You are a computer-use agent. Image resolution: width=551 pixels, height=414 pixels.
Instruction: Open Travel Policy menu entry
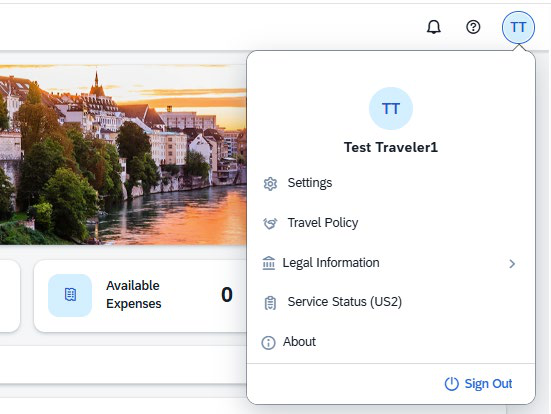pos(391,223)
